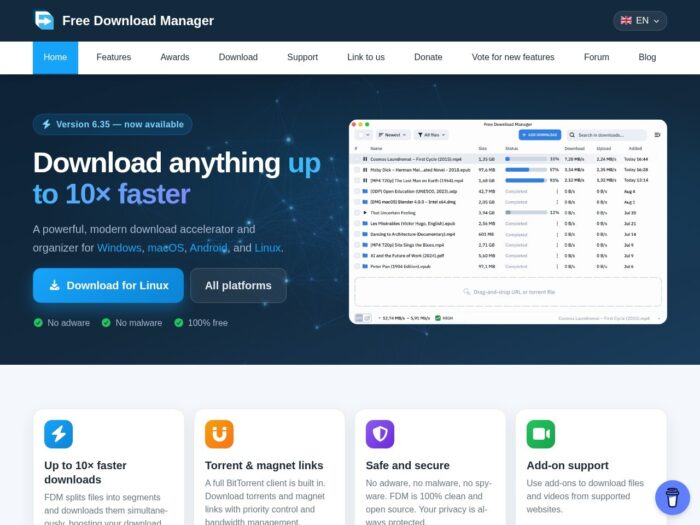Tick the checkbox on the Moby Dick row
Image resolution: width=700 pixels, height=525 pixels.
(x=357, y=170)
